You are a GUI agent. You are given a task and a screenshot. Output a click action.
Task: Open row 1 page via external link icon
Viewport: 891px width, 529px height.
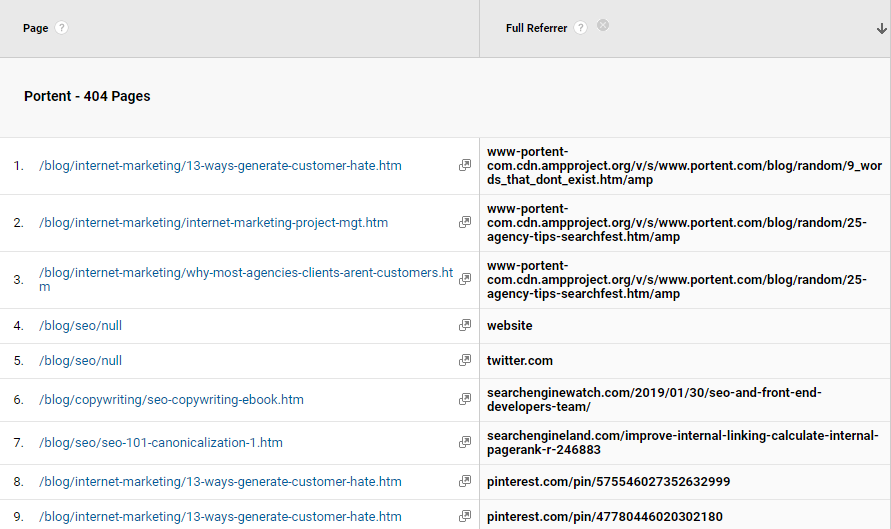465,166
